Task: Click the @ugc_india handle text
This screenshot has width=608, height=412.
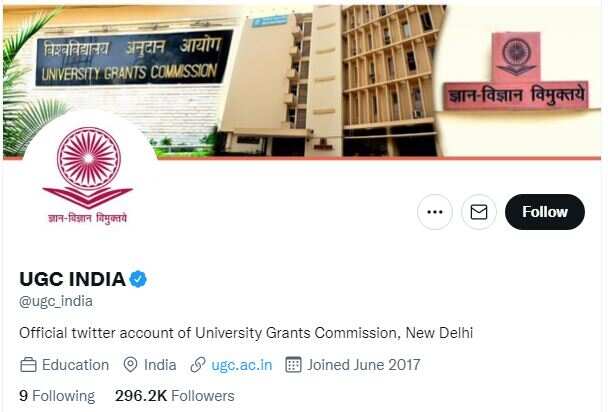Action: [x=56, y=301]
